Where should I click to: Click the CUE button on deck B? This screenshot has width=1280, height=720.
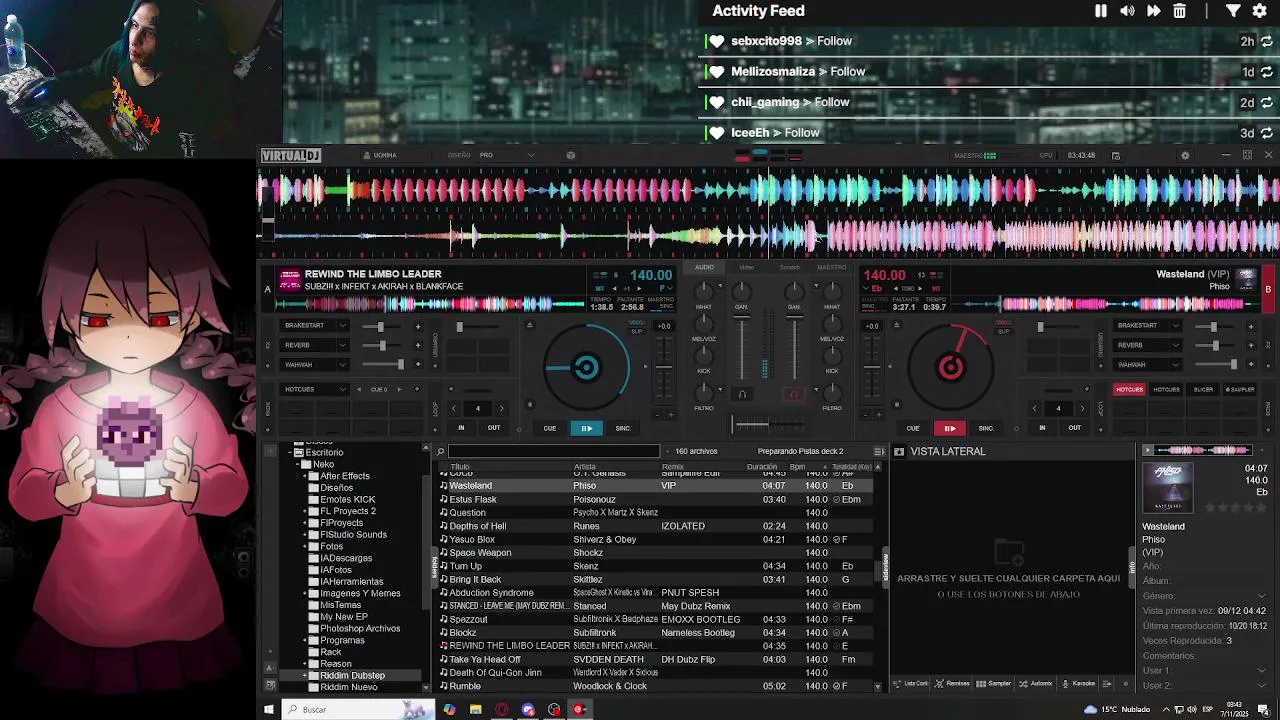(912, 428)
